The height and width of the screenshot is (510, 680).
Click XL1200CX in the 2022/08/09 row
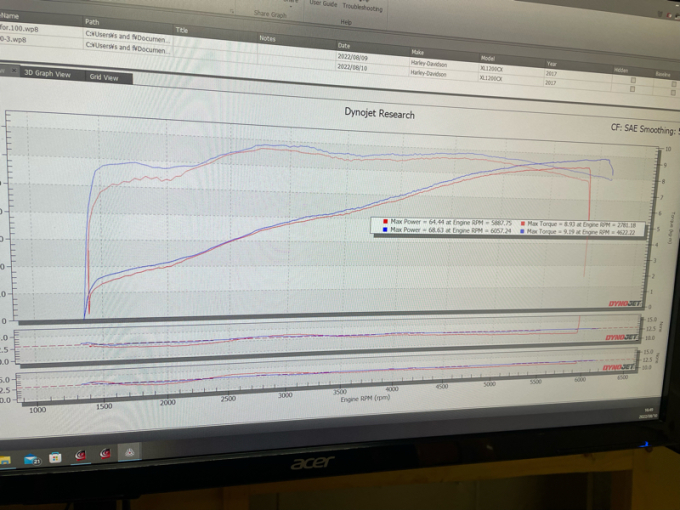(490, 69)
